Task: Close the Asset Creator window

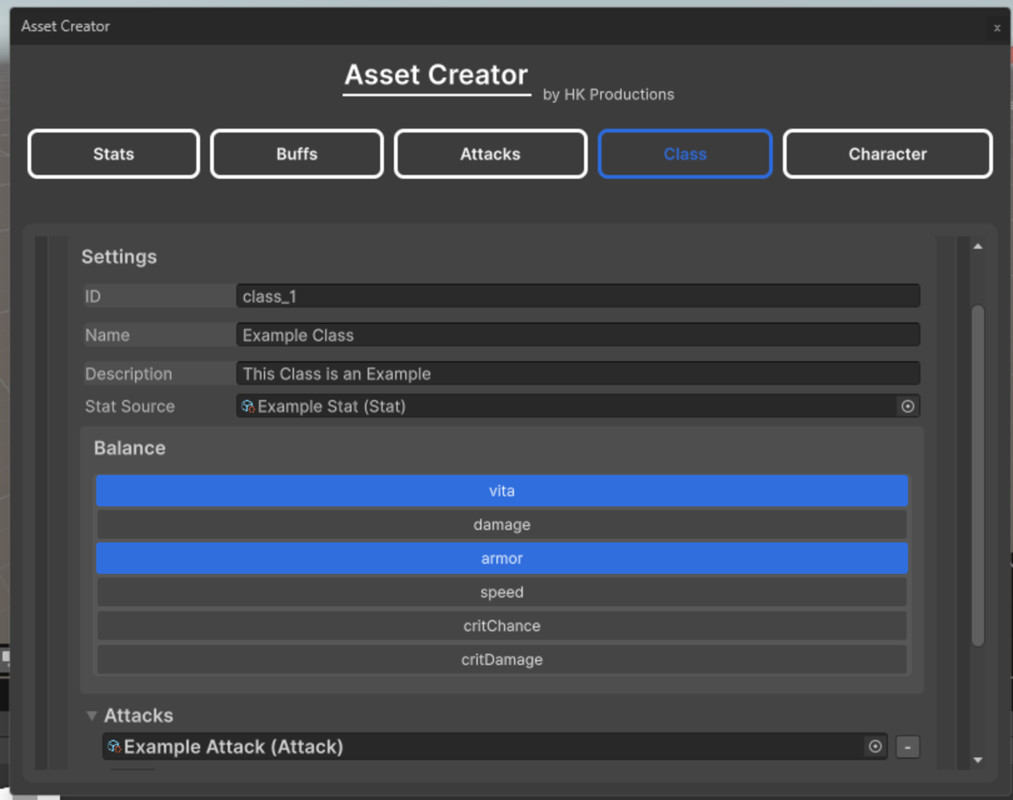Action: (996, 27)
